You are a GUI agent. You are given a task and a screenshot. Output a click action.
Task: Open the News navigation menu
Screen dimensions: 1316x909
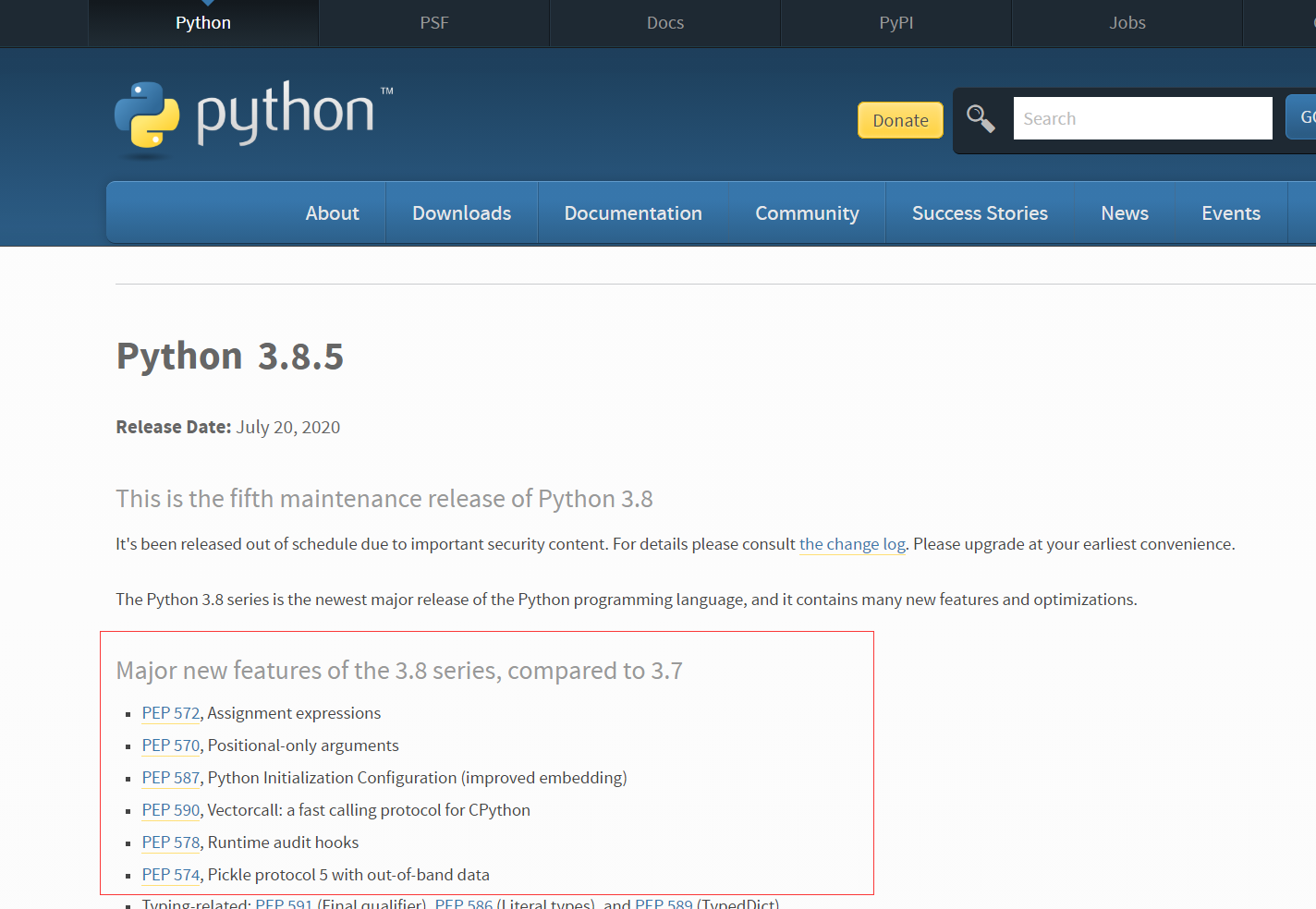(x=1125, y=213)
